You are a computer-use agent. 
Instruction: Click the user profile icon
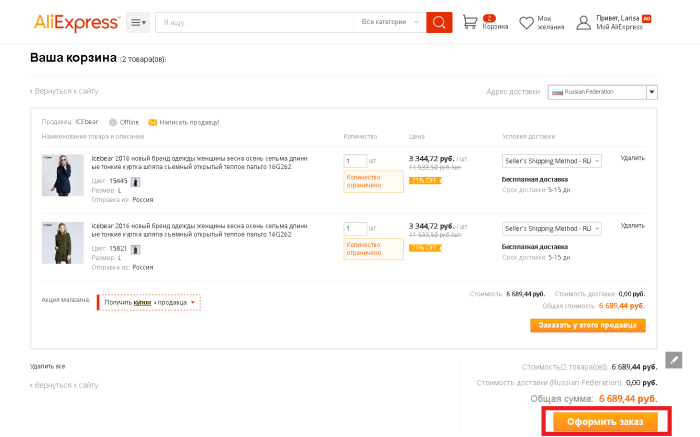tap(583, 22)
